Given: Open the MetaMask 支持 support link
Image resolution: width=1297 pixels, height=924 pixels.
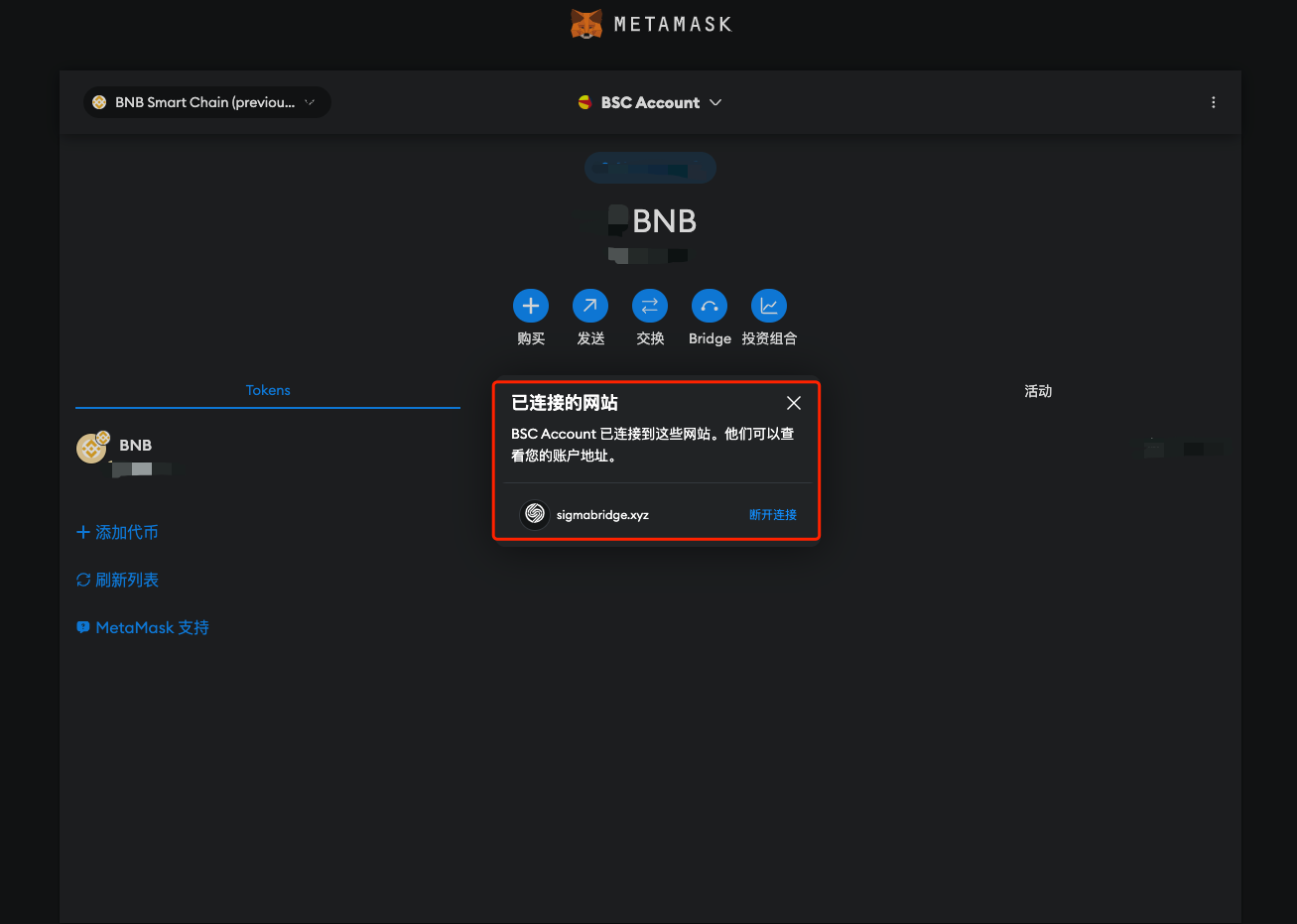Looking at the screenshot, I should pyautogui.click(x=143, y=627).
